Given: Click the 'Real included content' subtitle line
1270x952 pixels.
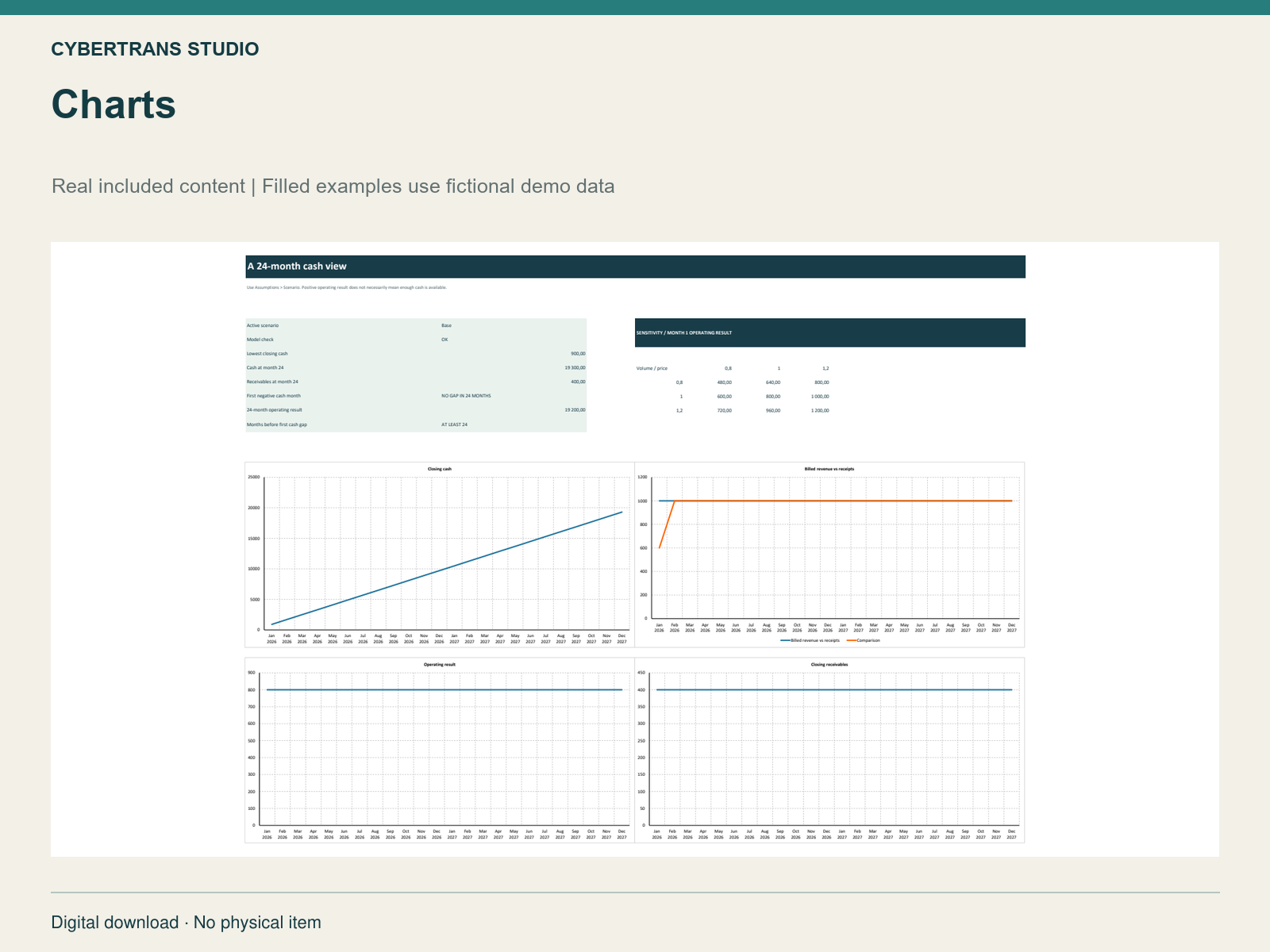Looking at the screenshot, I should [x=333, y=186].
